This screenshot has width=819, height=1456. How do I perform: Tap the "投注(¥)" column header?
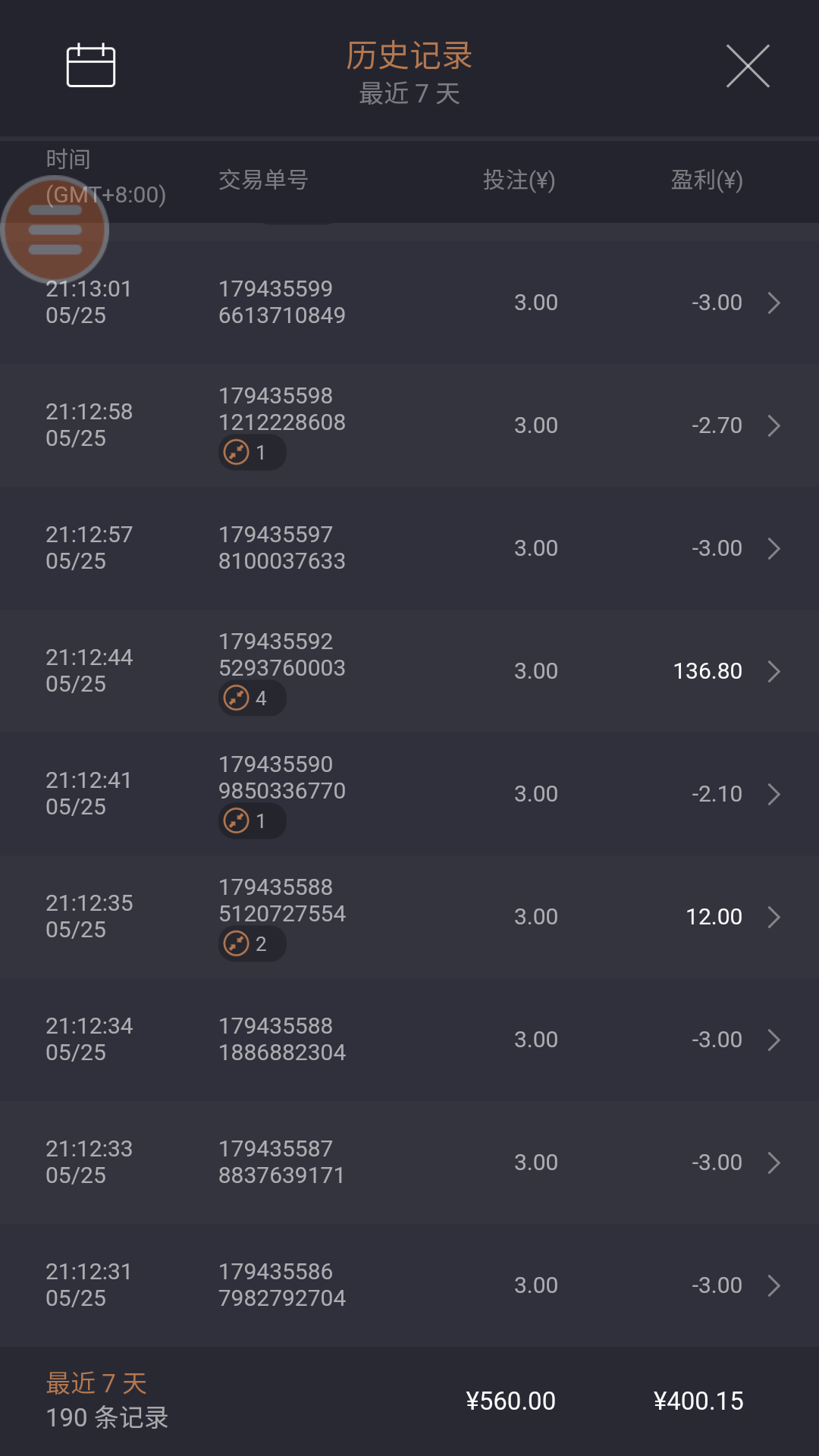click(519, 180)
